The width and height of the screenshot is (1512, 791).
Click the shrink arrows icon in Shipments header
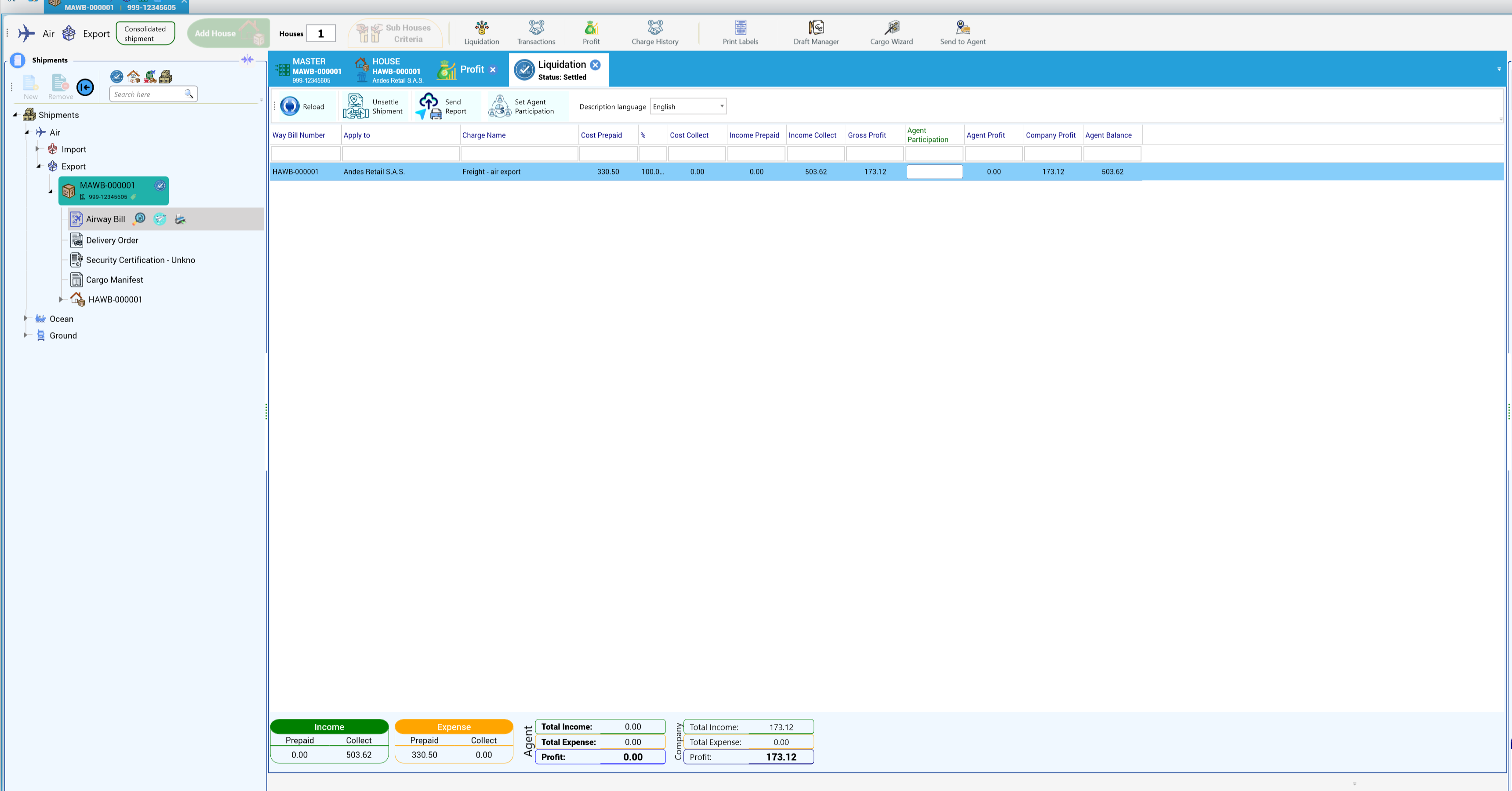coord(247,59)
